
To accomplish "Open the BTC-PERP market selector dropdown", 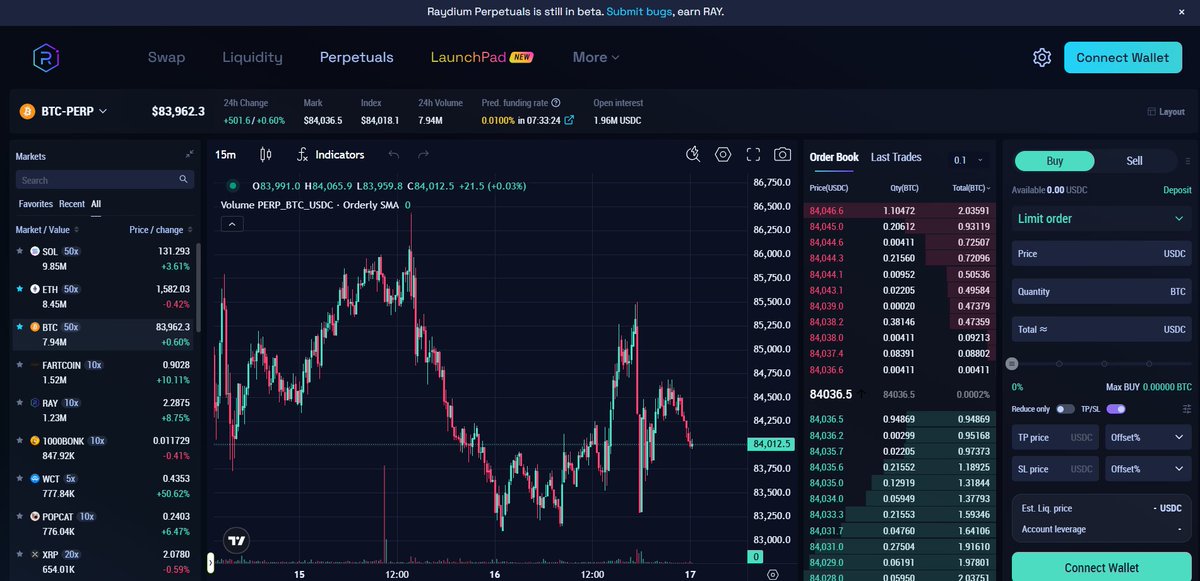I will 64,112.
